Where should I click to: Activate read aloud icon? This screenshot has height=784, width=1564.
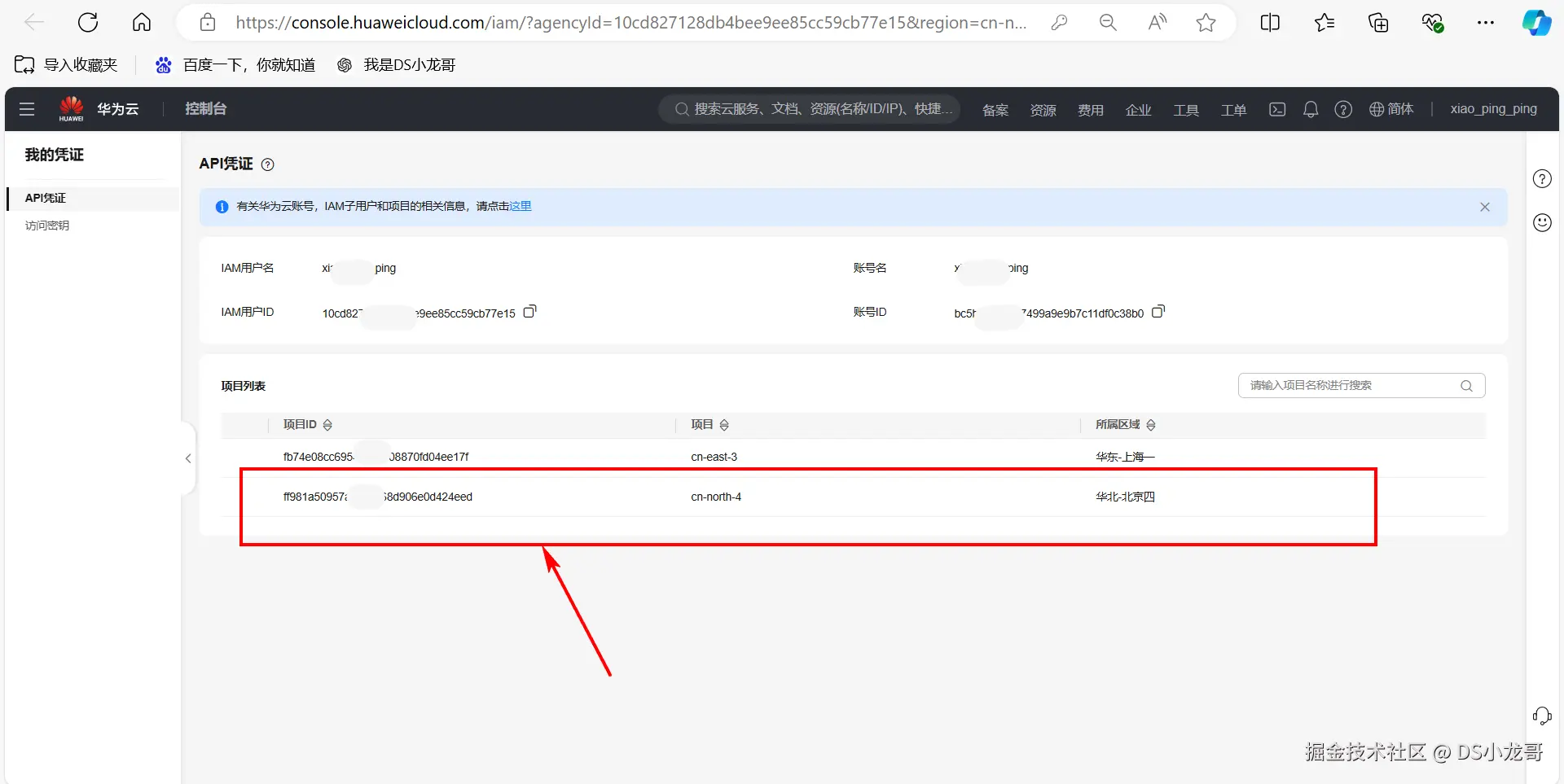pyautogui.click(x=1157, y=23)
